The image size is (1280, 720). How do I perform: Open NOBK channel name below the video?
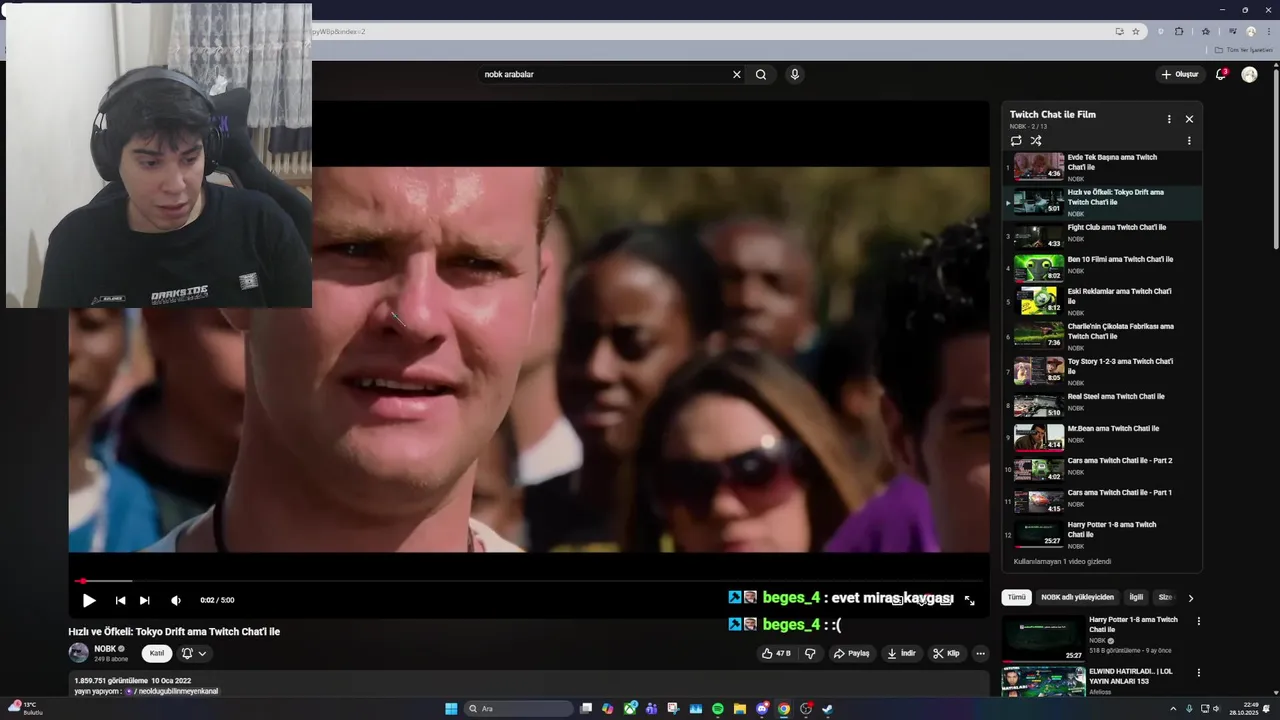pos(105,649)
